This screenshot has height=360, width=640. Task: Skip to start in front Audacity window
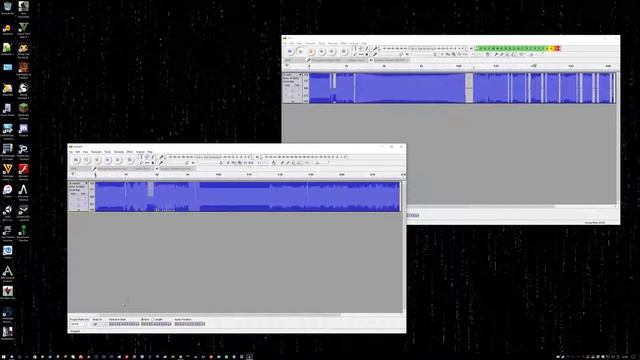(108, 160)
